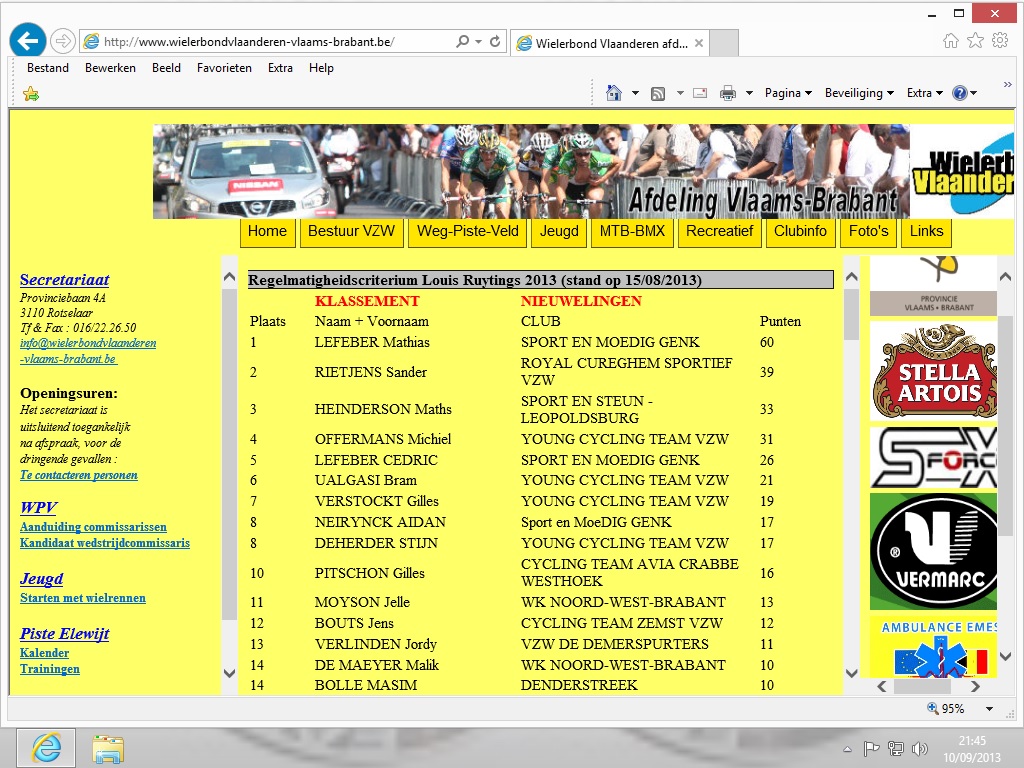Open the zoom level dropdown arrow
1024x768 pixels.
tap(989, 709)
